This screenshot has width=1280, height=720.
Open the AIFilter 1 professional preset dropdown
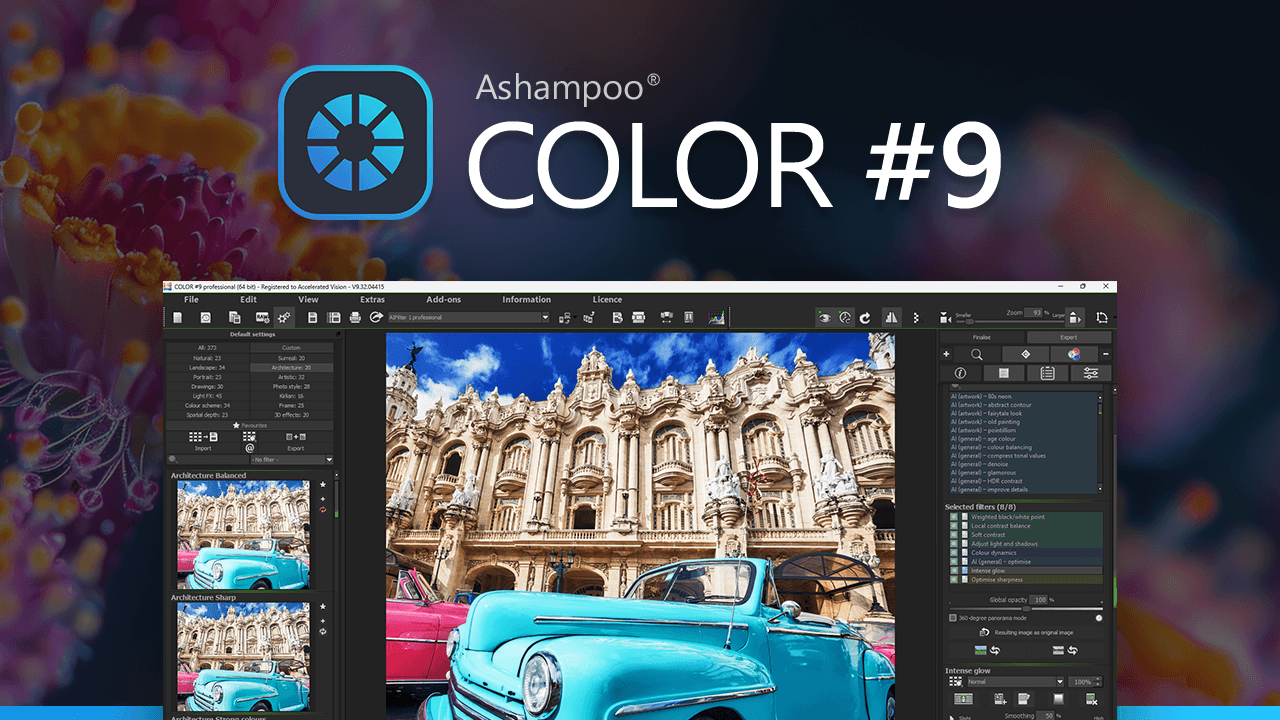coord(468,317)
